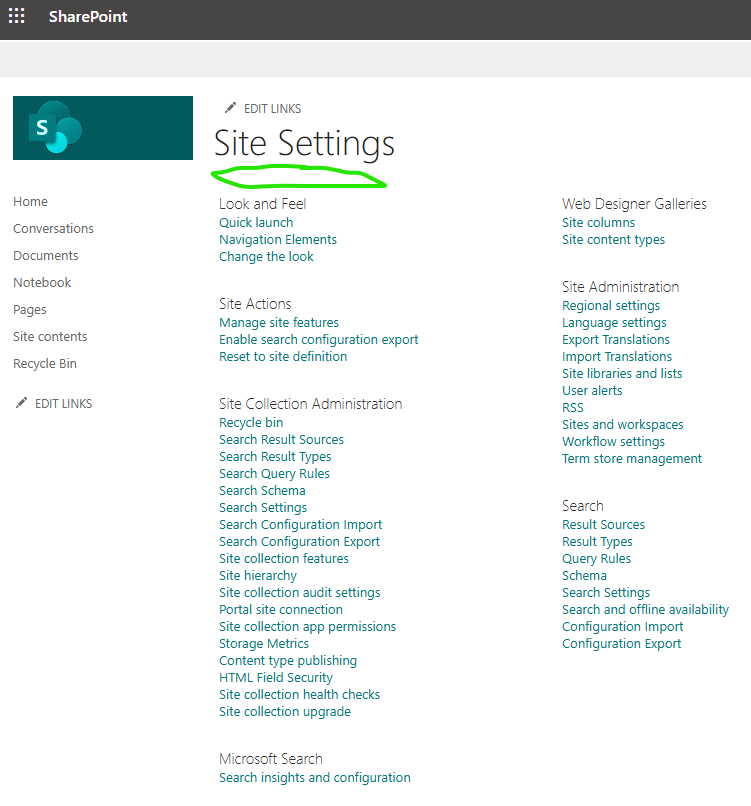Open Recycle Bin in left navigation
Viewport: 751px width, 806px height.
[45, 363]
